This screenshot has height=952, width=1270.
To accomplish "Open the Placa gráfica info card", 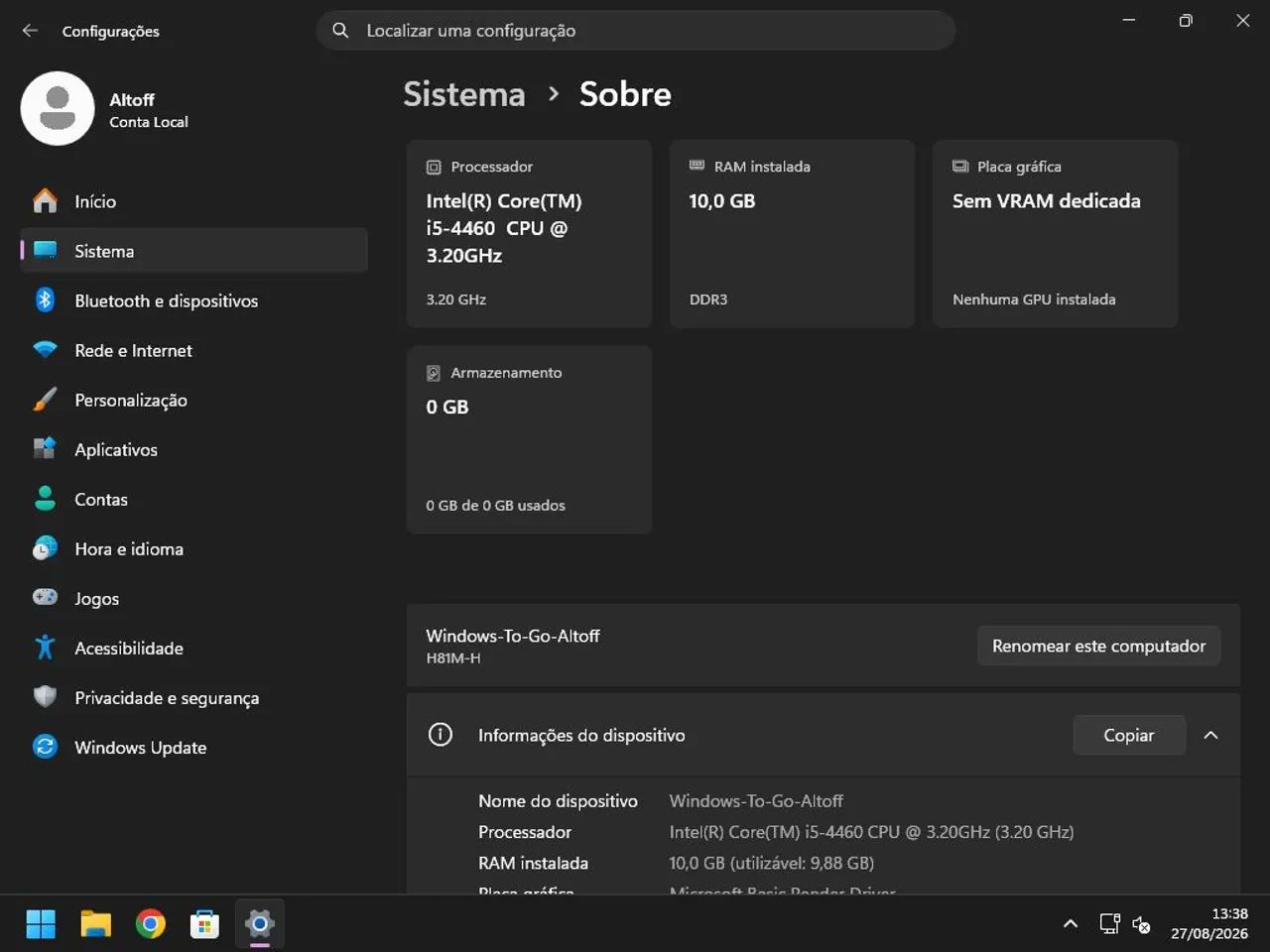I will [x=1055, y=234].
